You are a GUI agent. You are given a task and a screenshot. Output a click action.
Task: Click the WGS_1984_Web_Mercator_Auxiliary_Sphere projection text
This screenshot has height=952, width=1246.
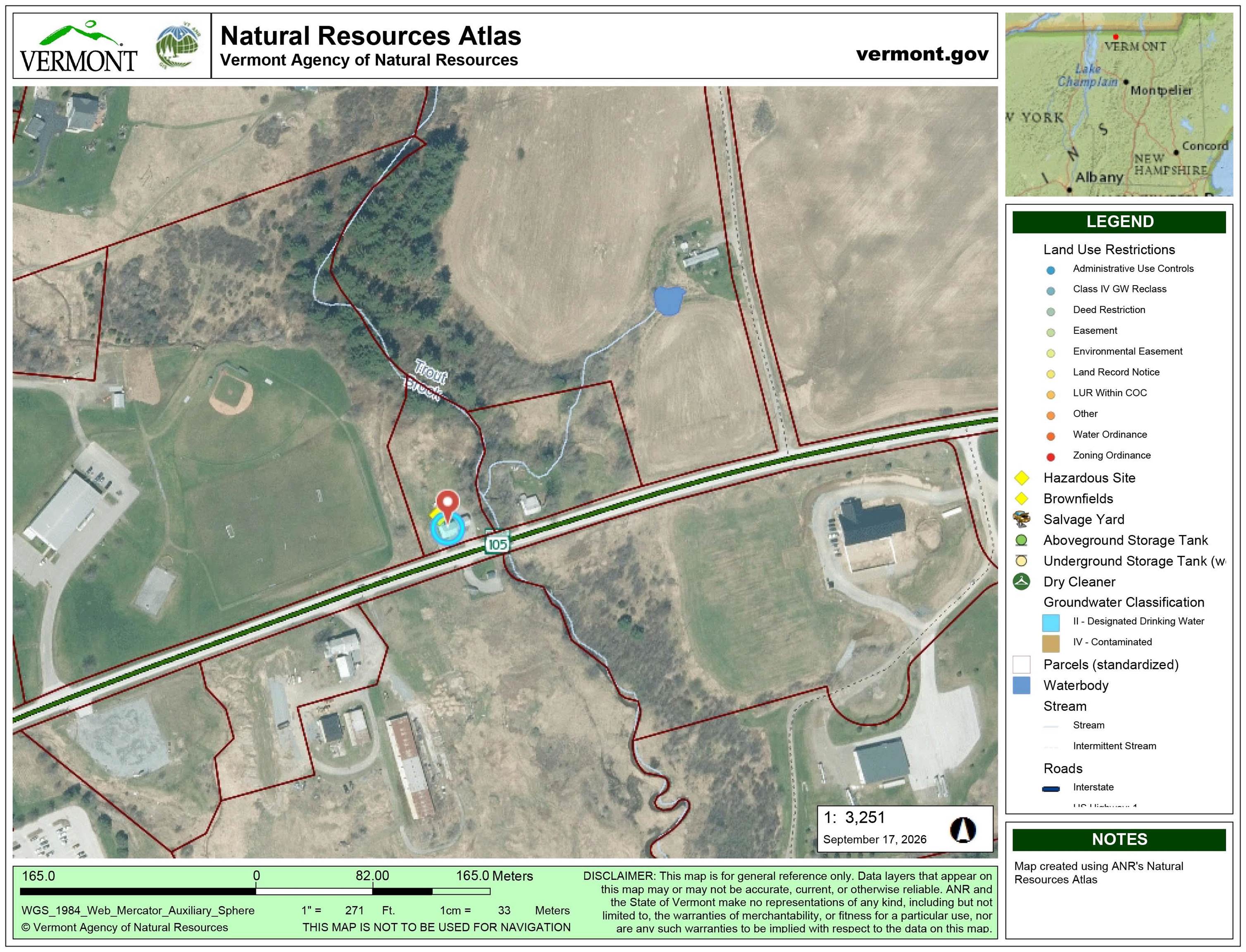[x=138, y=910]
